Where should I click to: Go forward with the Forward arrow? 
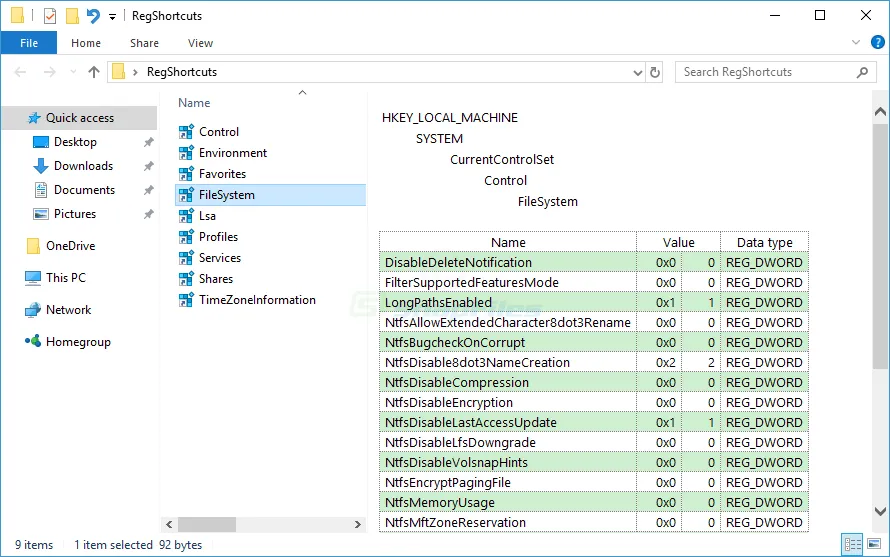[x=50, y=72]
